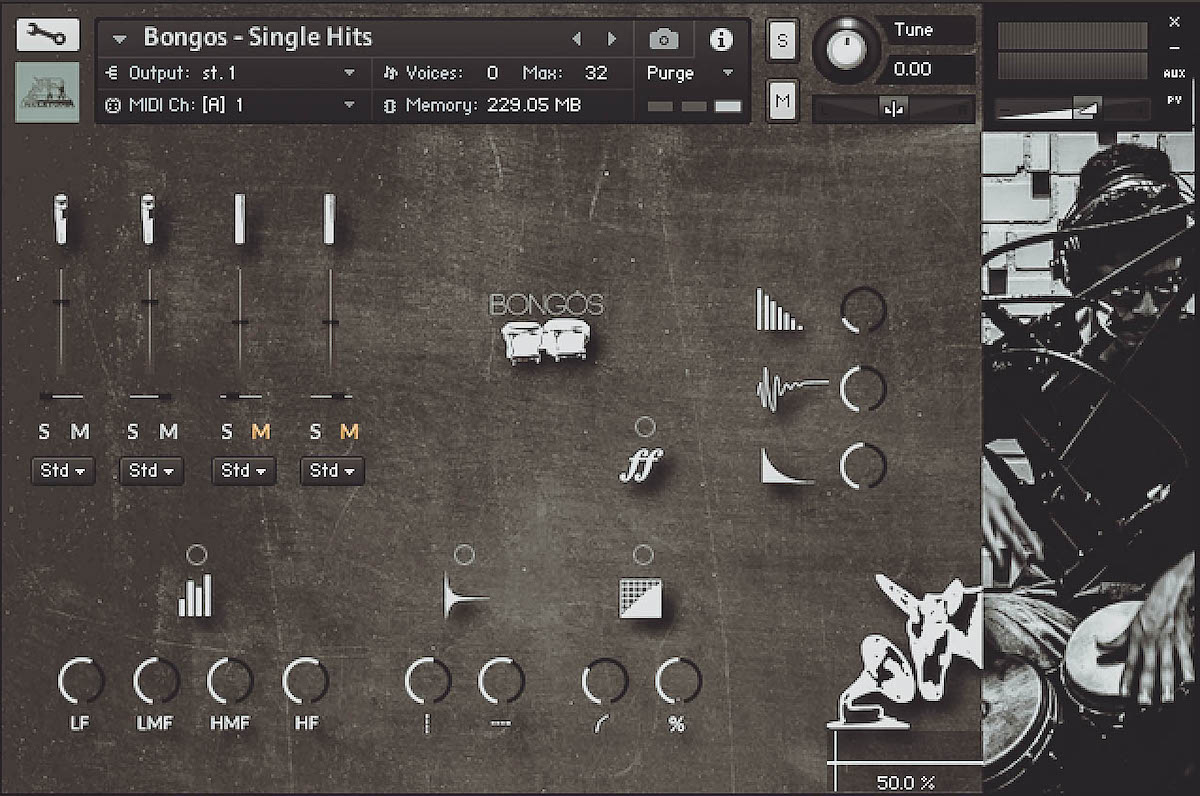Unmute the fourth mic channel

tap(349, 432)
